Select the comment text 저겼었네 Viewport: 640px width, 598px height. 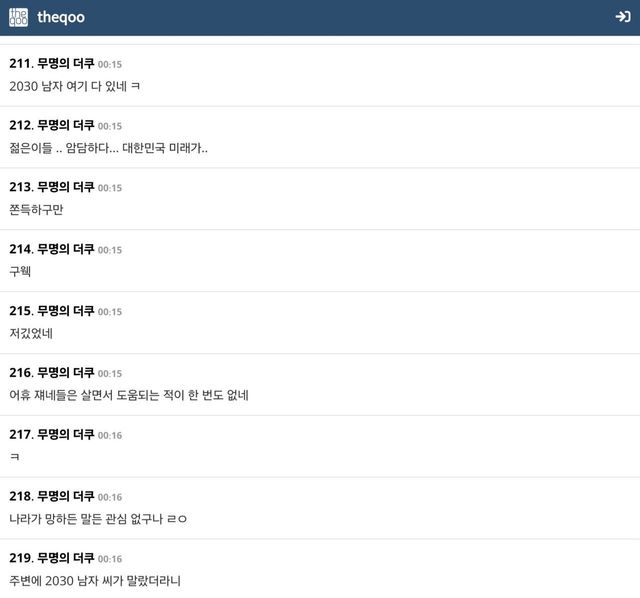(31, 333)
